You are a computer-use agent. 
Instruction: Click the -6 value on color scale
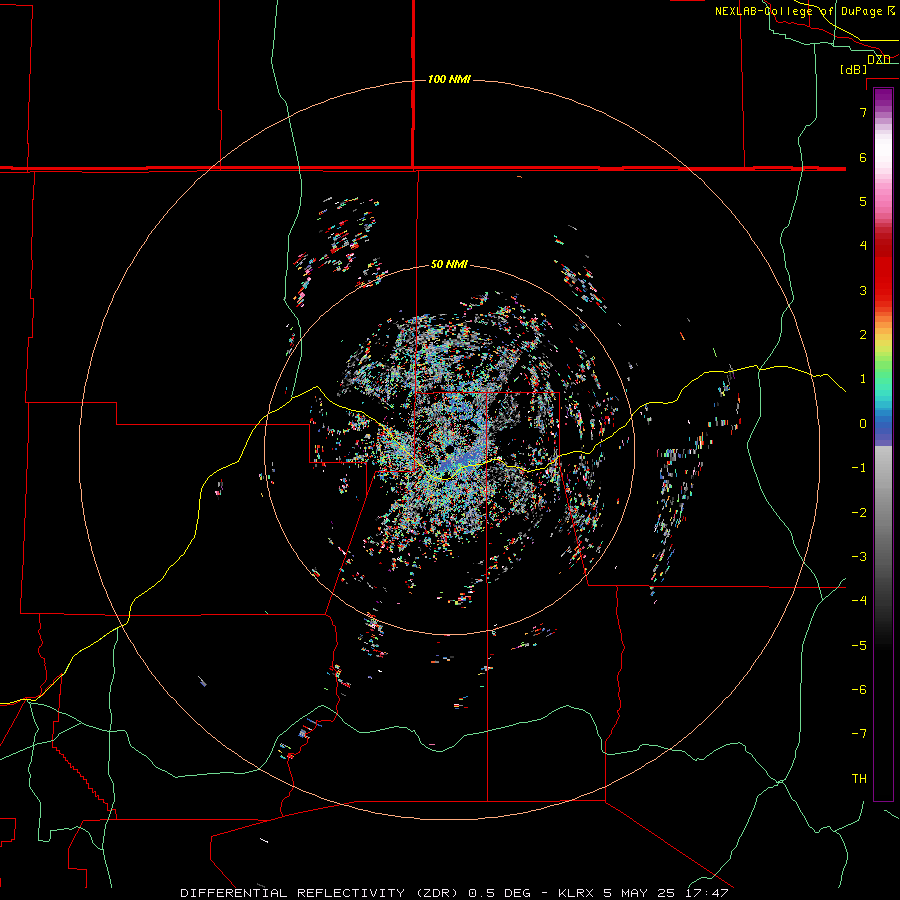coord(859,690)
